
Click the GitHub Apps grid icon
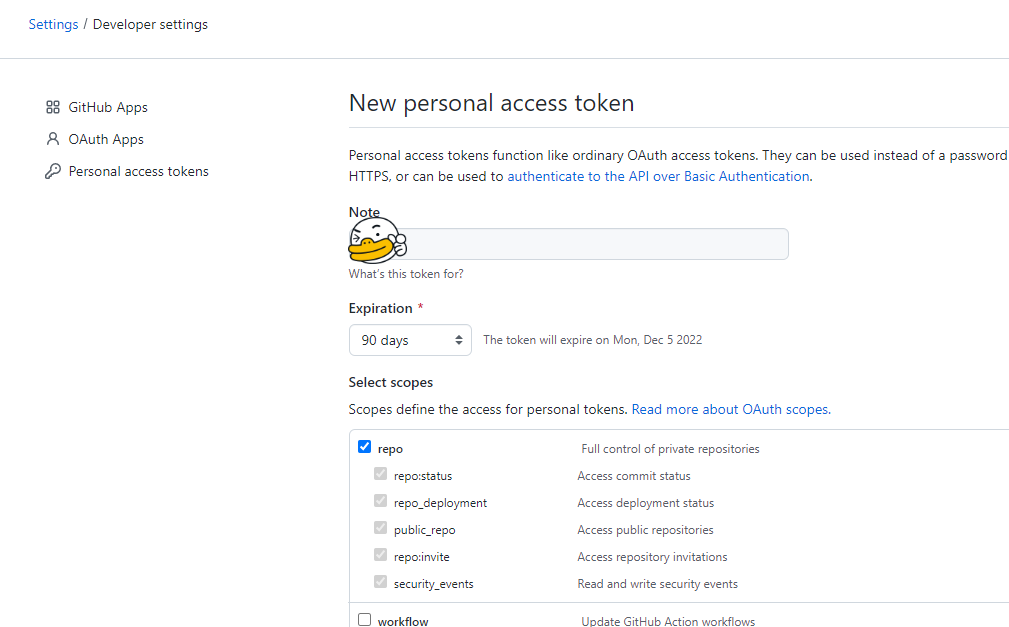(x=53, y=107)
